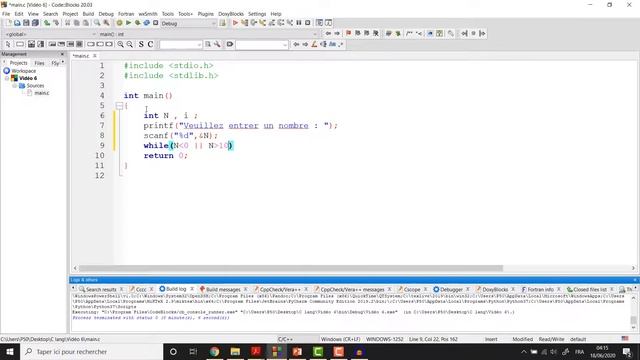640x360 pixels.
Task: Open the <global> scope dropdown
Action: click(x=50, y=34)
